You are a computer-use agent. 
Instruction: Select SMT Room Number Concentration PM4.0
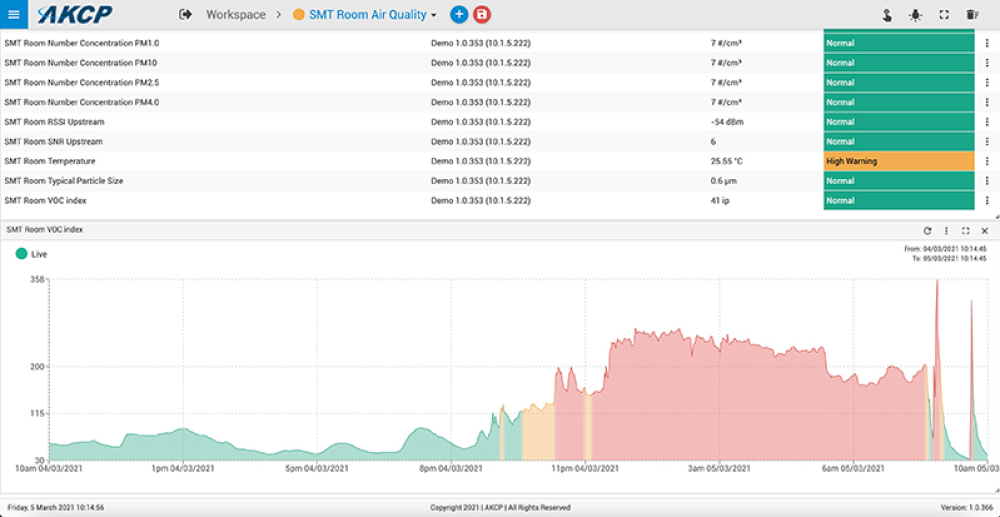pos(82,102)
